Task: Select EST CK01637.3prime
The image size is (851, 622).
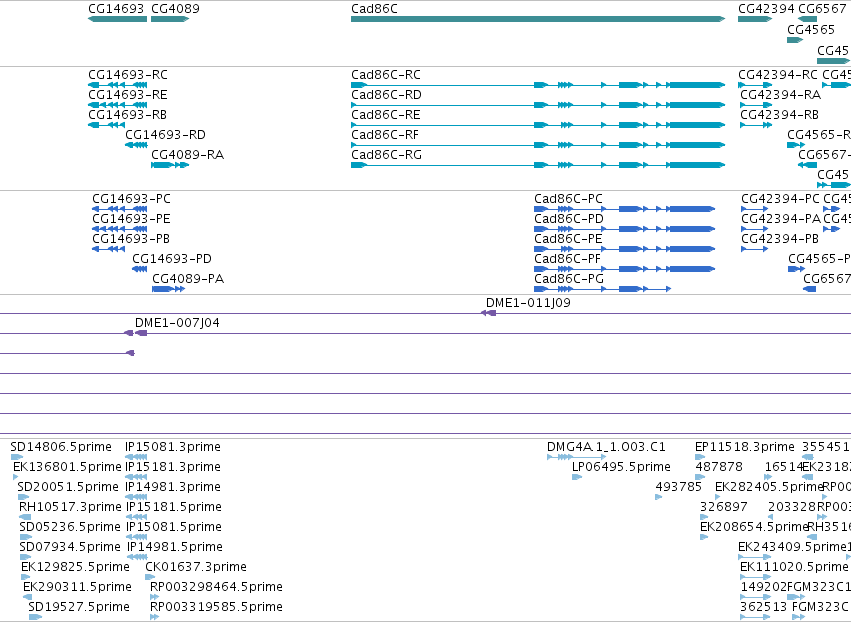Action: [150, 577]
